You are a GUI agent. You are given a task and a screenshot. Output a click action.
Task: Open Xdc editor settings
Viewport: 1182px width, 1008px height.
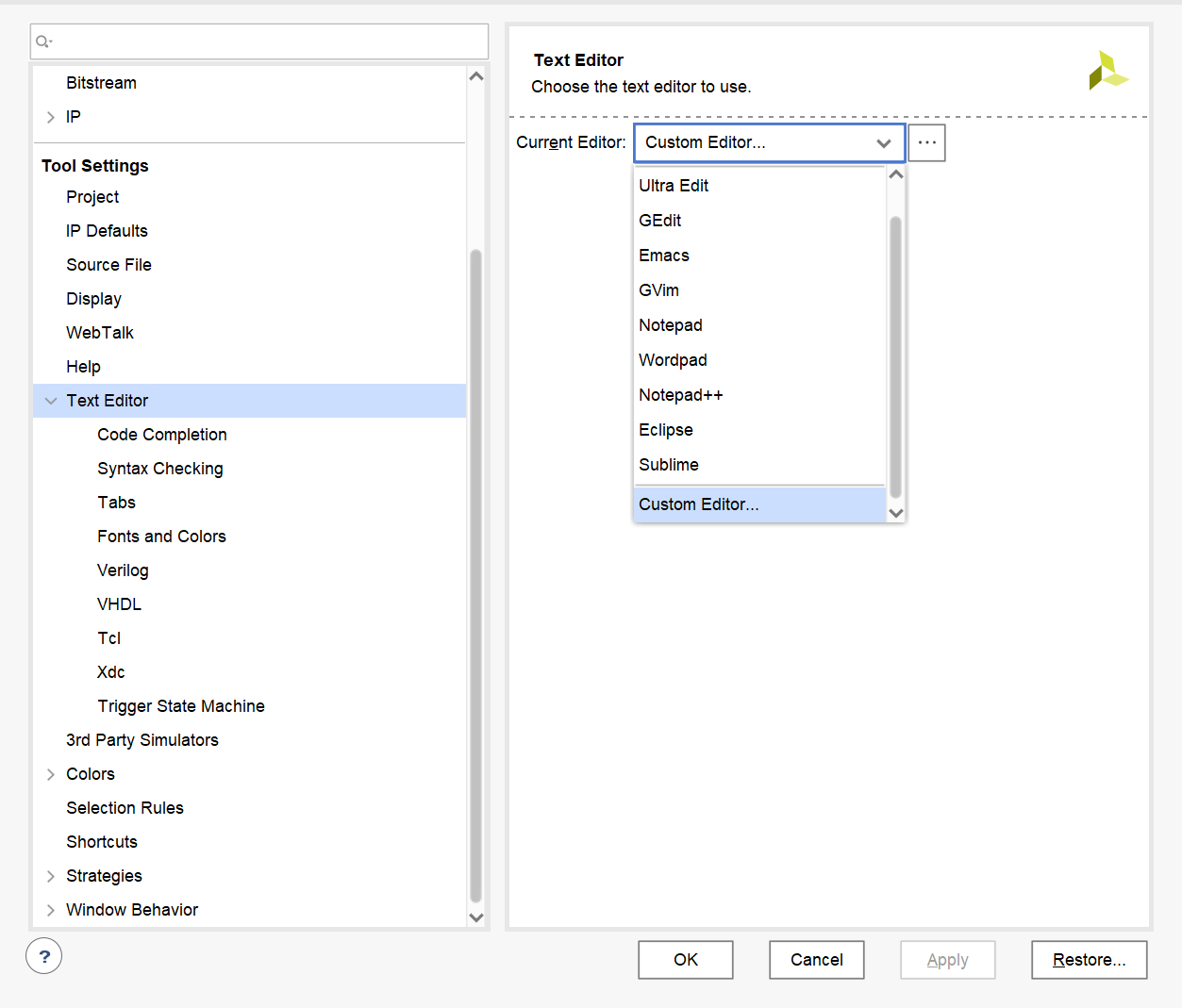[110, 672]
